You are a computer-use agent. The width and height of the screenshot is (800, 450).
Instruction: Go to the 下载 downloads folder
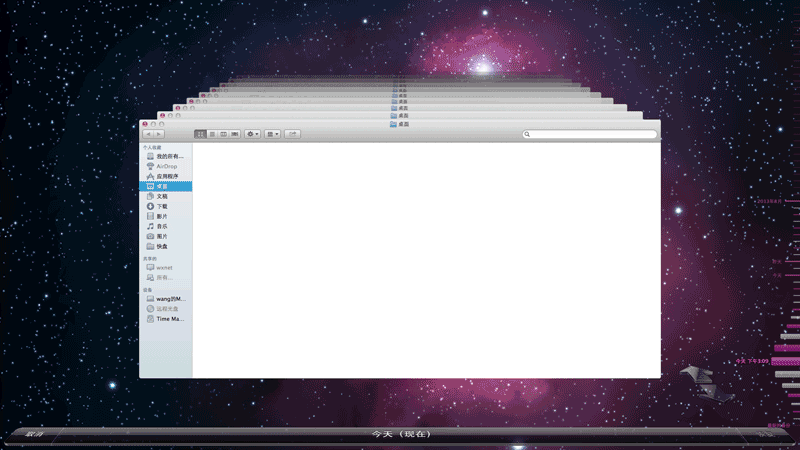162,207
